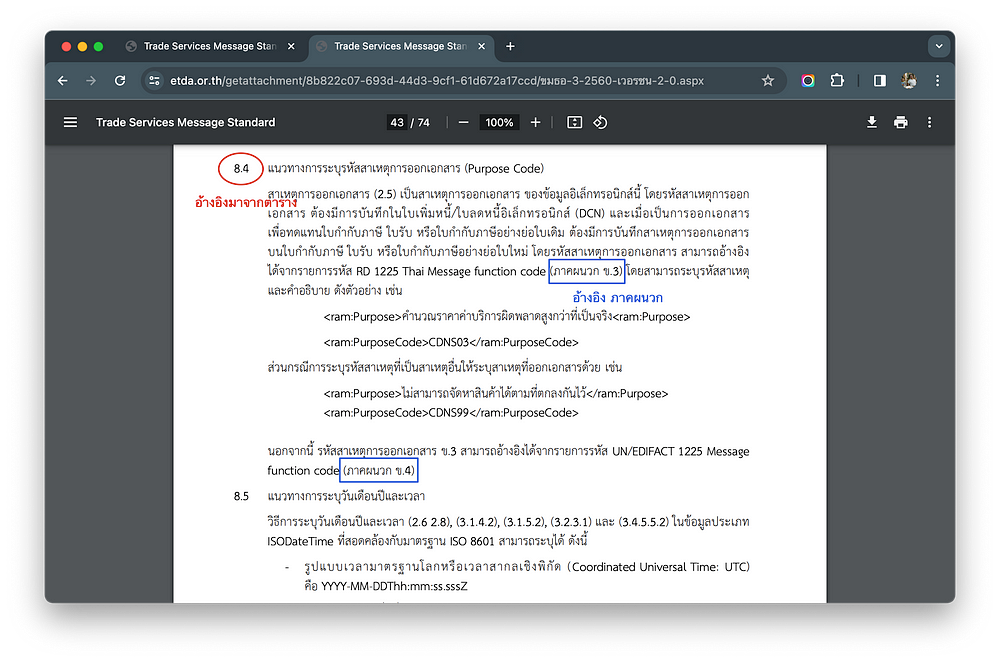Image resolution: width=1000 pixels, height=662 pixels.
Task: Click the zoom percentage field showing 100%
Action: click(499, 122)
